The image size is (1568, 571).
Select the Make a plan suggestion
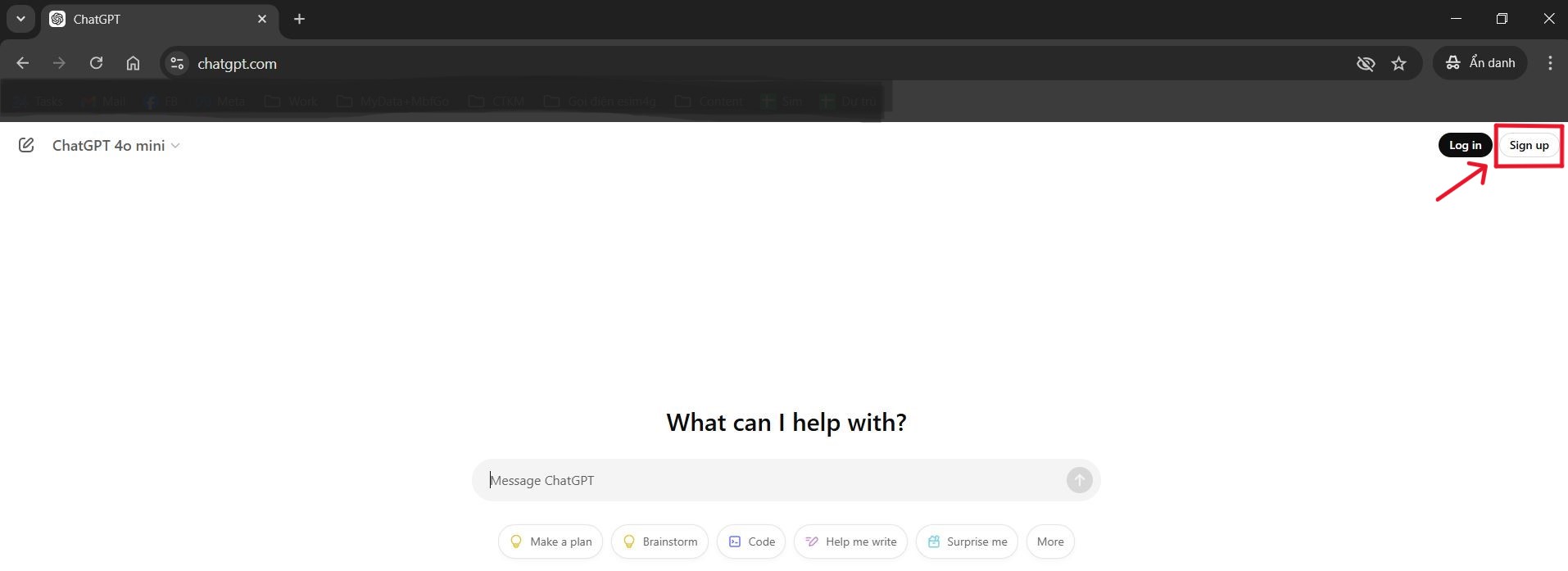(550, 542)
